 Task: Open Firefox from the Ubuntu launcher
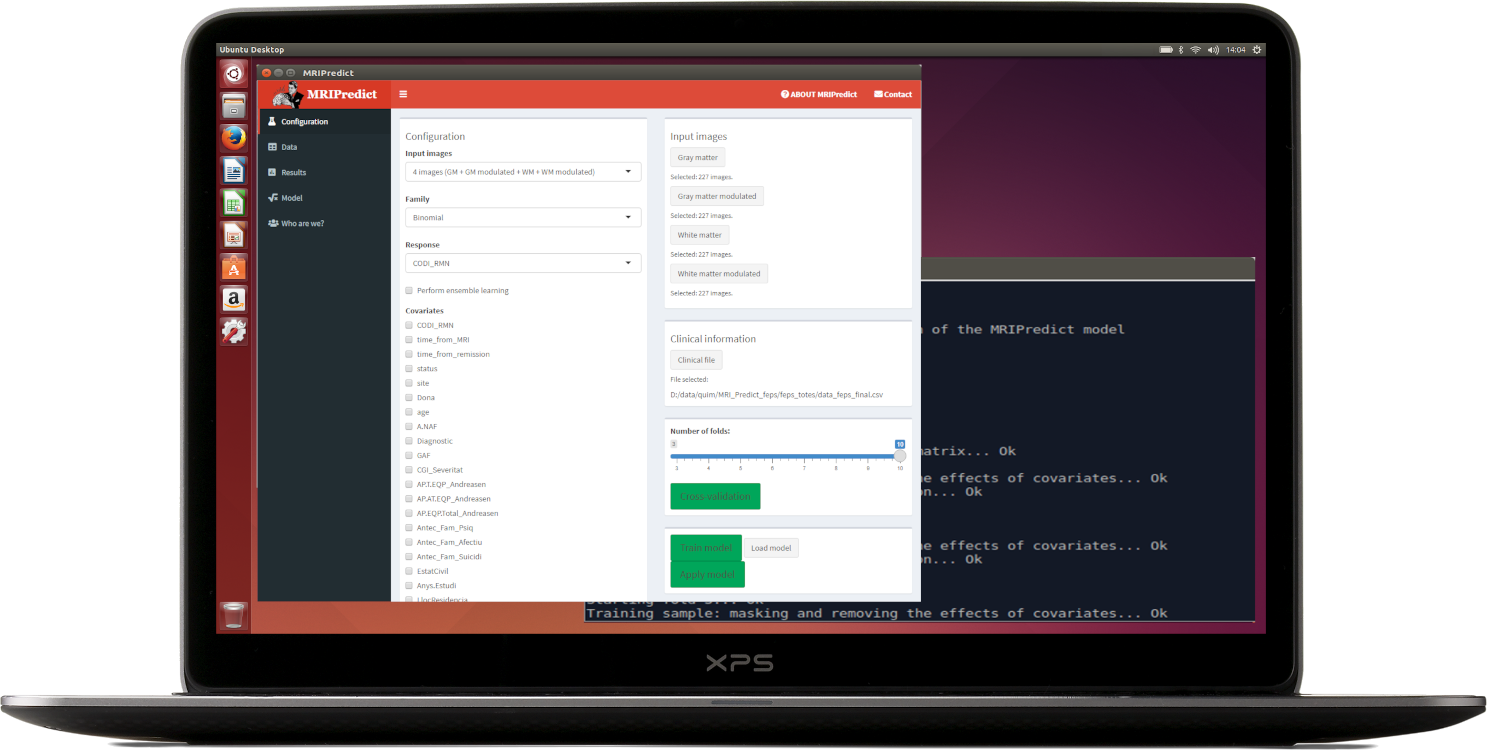(x=234, y=137)
